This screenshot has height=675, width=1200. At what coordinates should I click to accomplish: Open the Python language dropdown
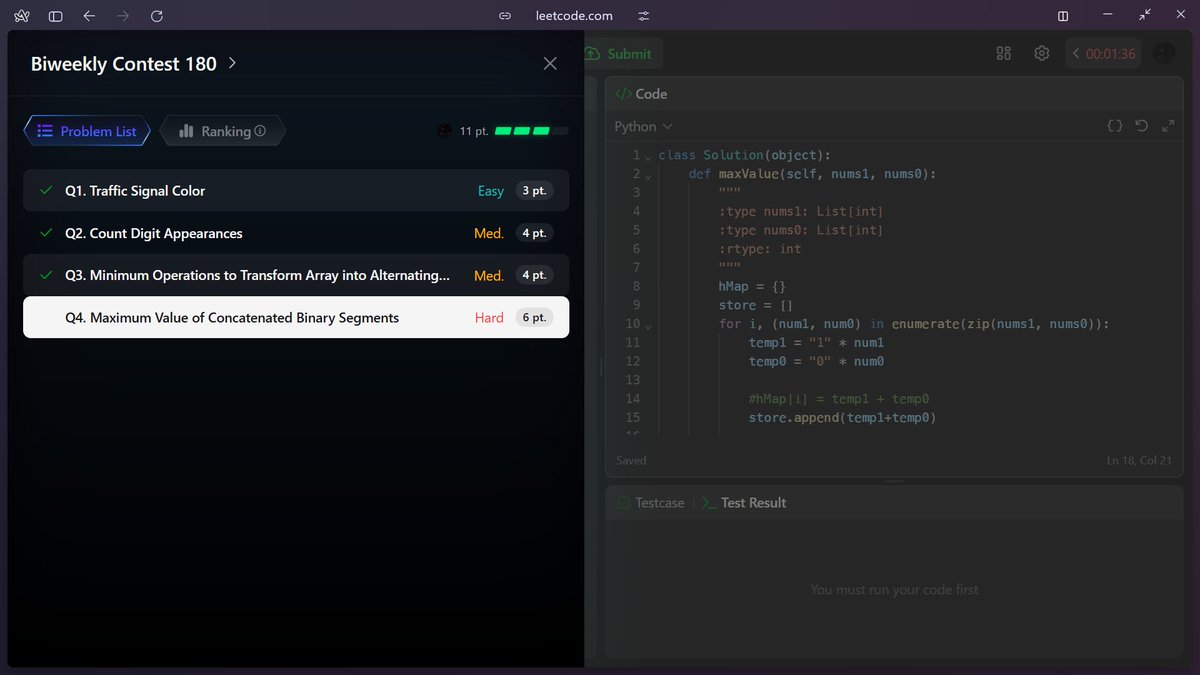pos(643,127)
